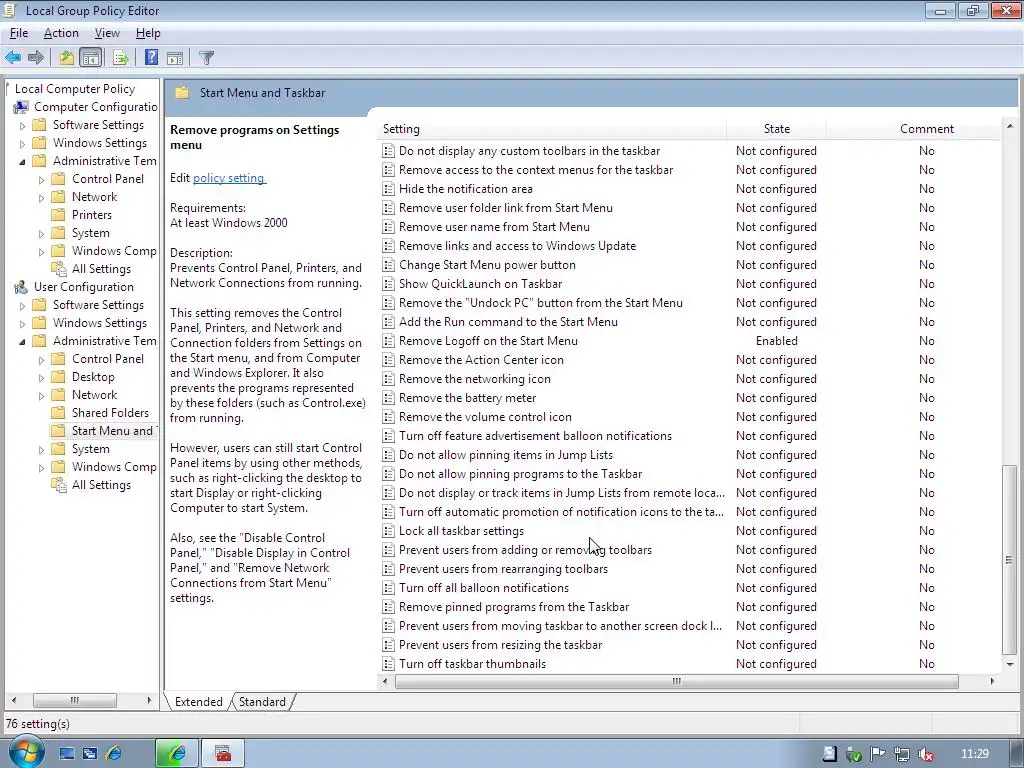Select 'Add the Run command to the Start Menu'
The height and width of the screenshot is (768, 1024).
click(x=508, y=322)
